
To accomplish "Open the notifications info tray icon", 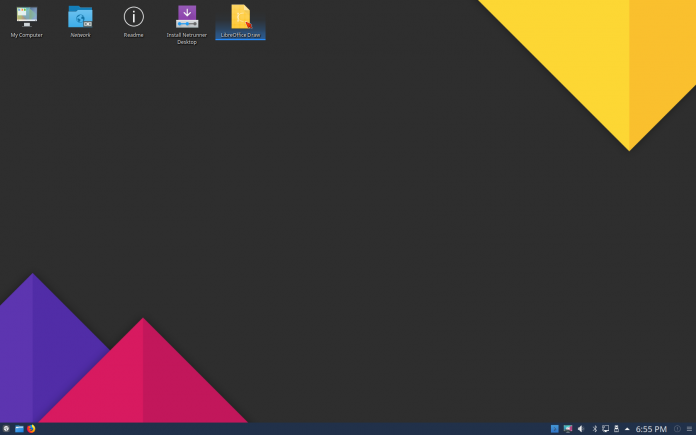I will (677, 429).
